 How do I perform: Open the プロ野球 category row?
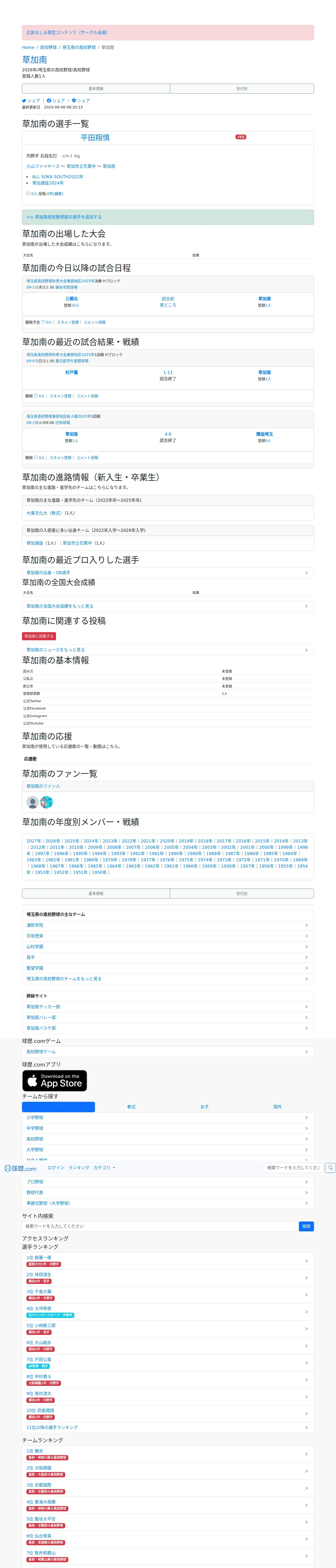coord(168,1182)
